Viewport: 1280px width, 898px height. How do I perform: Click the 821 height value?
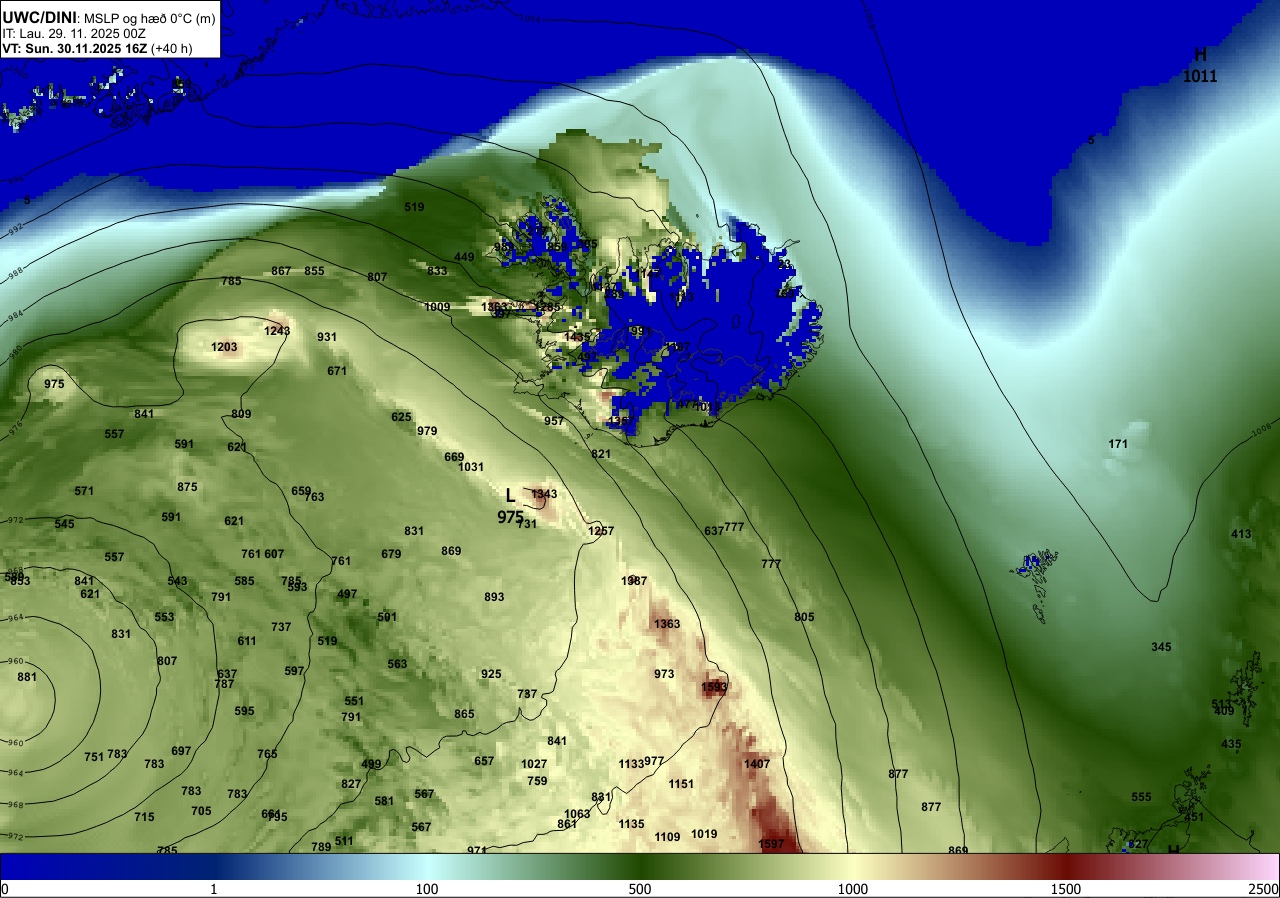601,454
